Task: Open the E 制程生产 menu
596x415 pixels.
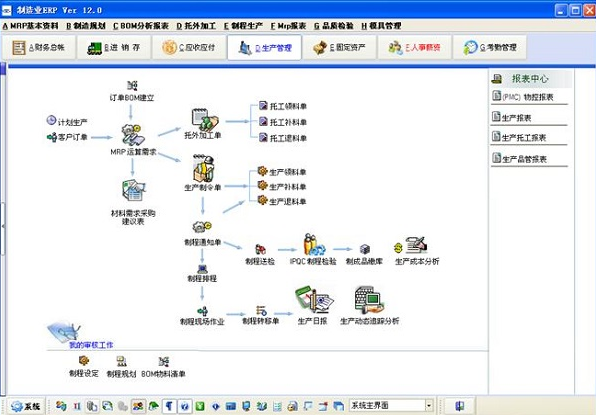Action: point(243,26)
